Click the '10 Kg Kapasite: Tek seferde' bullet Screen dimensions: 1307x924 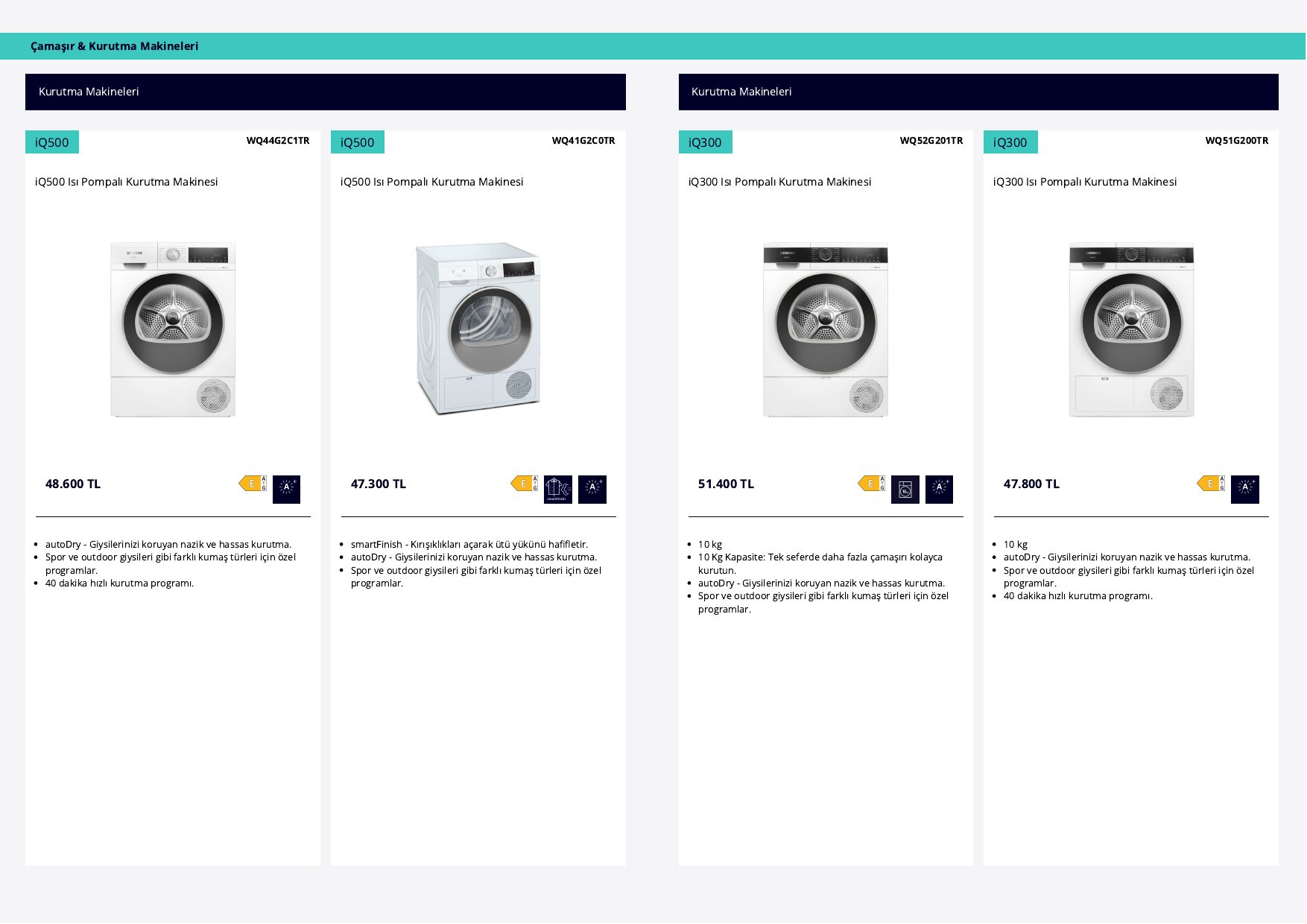[820, 563]
